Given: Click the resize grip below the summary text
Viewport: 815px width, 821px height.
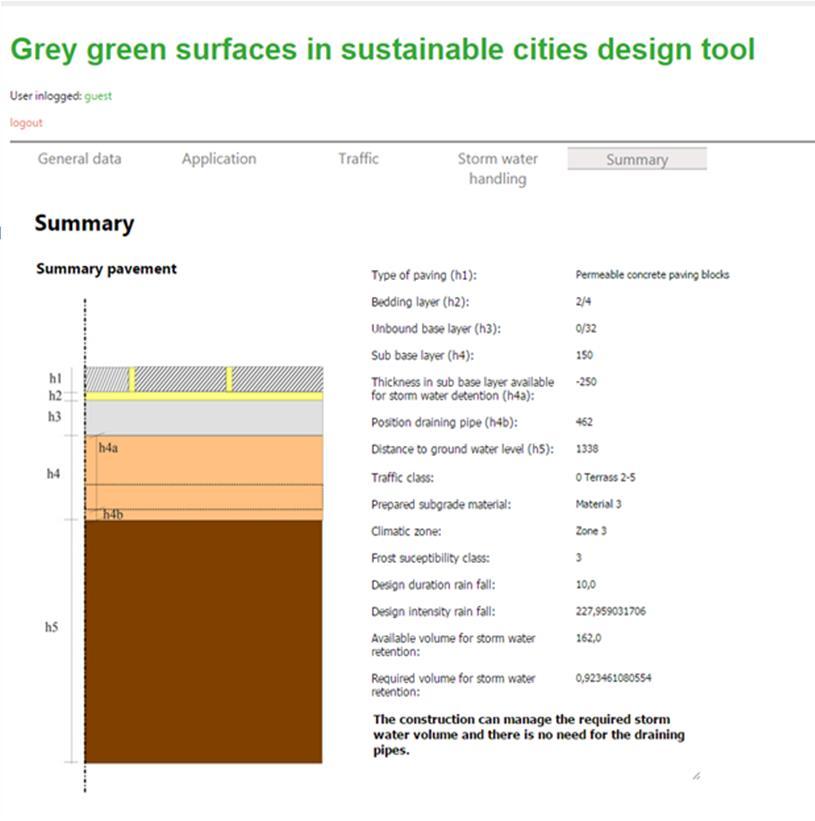Looking at the screenshot, I should [696, 776].
